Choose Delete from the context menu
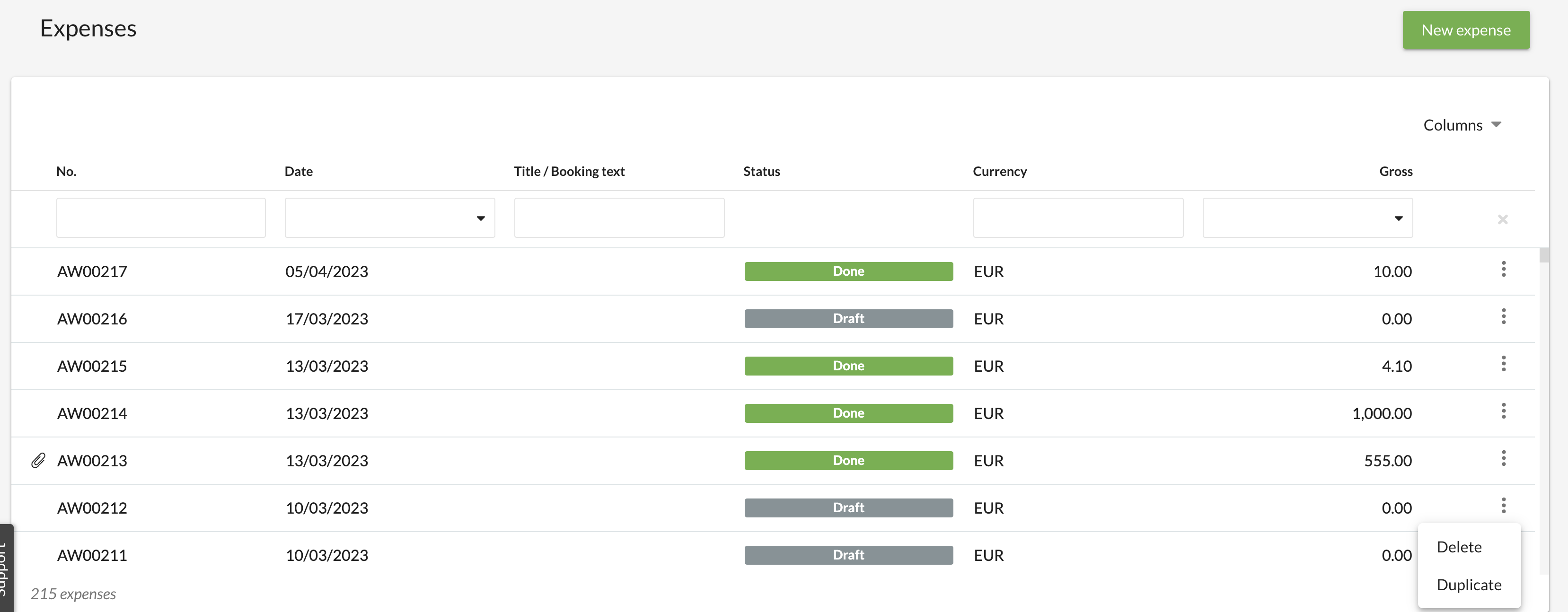The image size is (1568, 612). point(1458,547)
